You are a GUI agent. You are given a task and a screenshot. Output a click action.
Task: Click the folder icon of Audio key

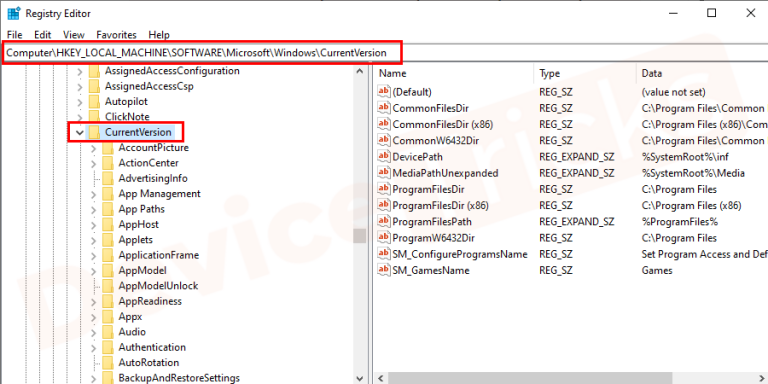(108, 332)
